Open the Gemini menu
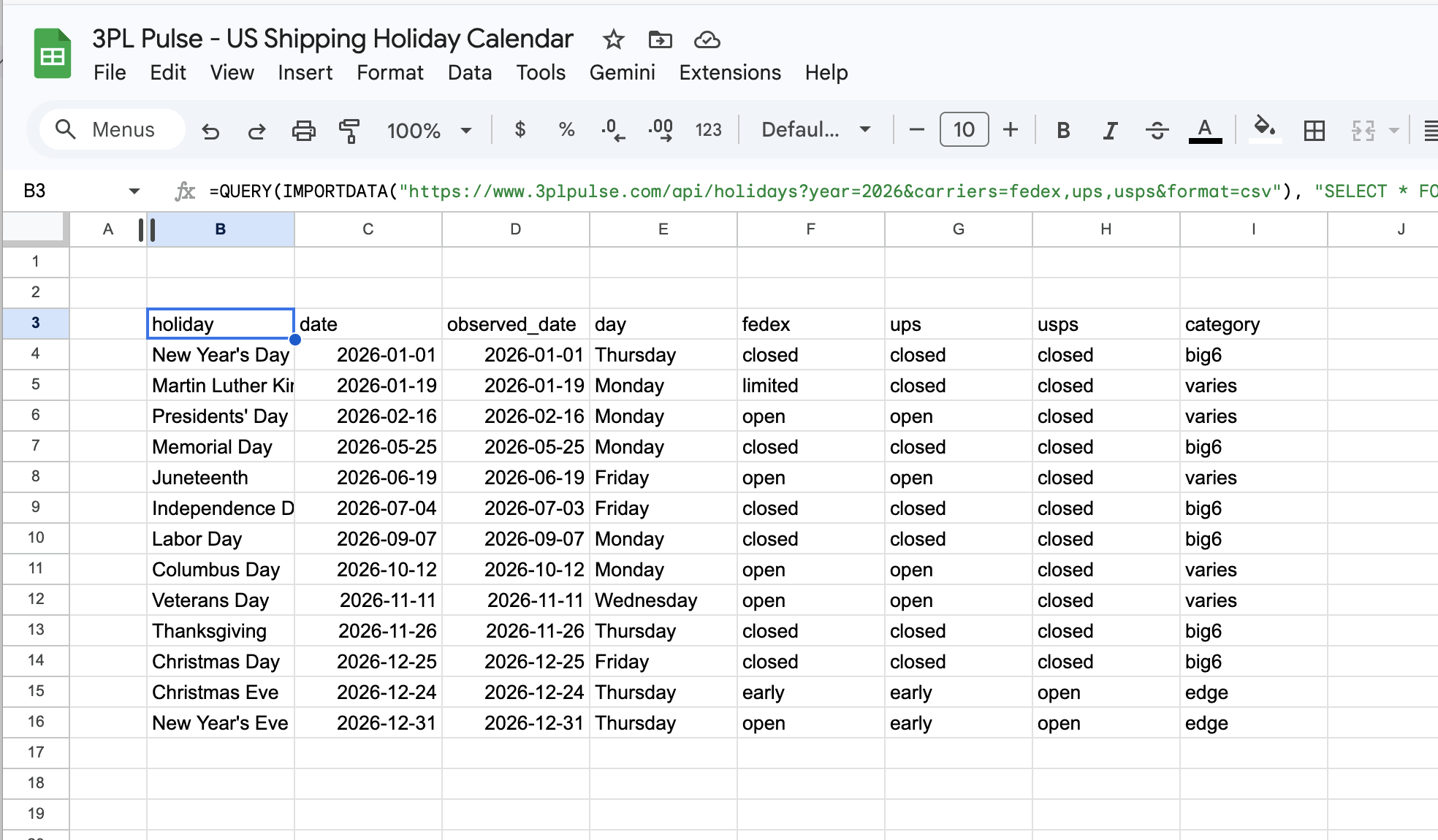This screenshot has width=1438, height=840. tap(622, 72)
